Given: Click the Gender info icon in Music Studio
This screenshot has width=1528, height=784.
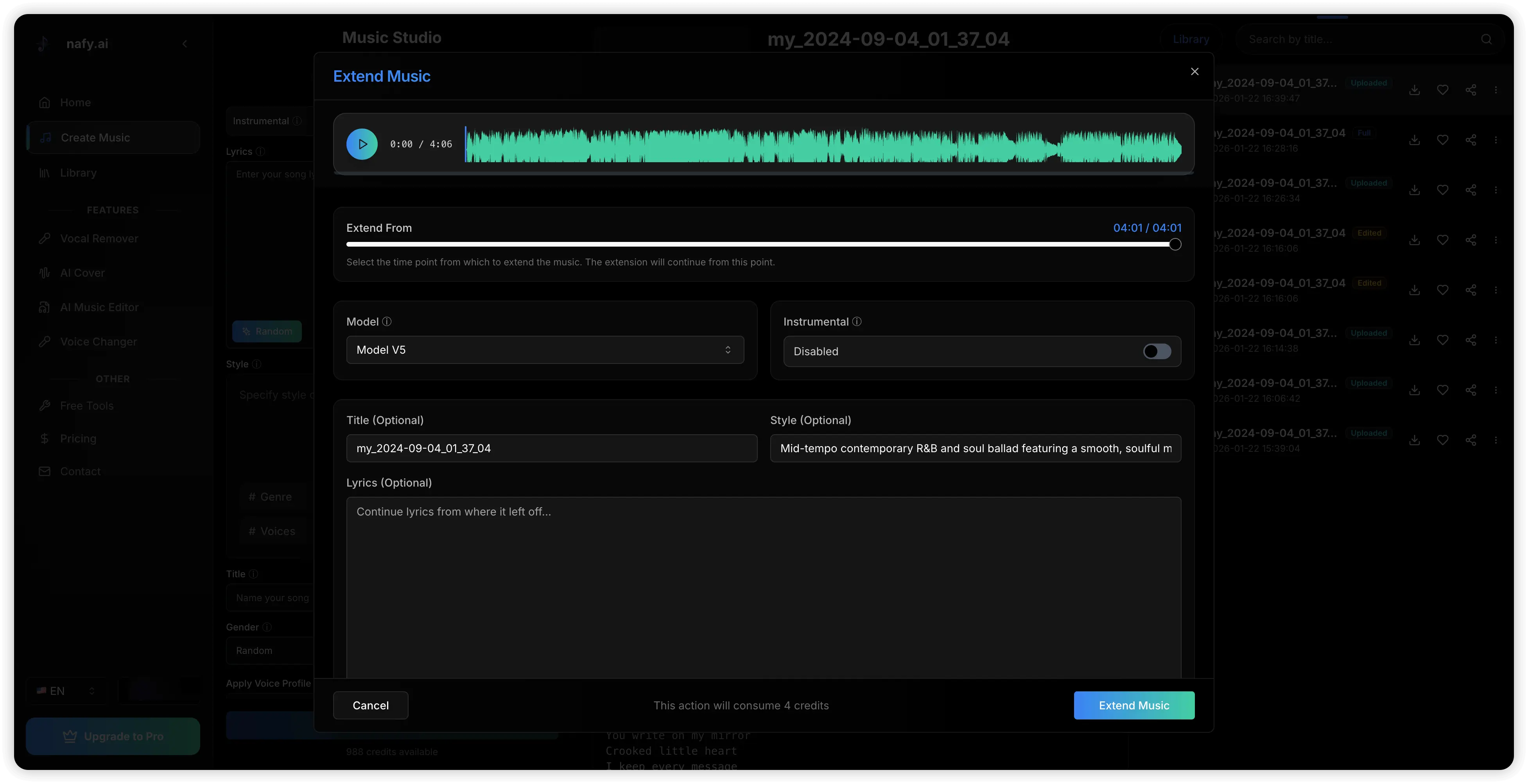Looking at the screenshot, I should (x=267, y=627).
